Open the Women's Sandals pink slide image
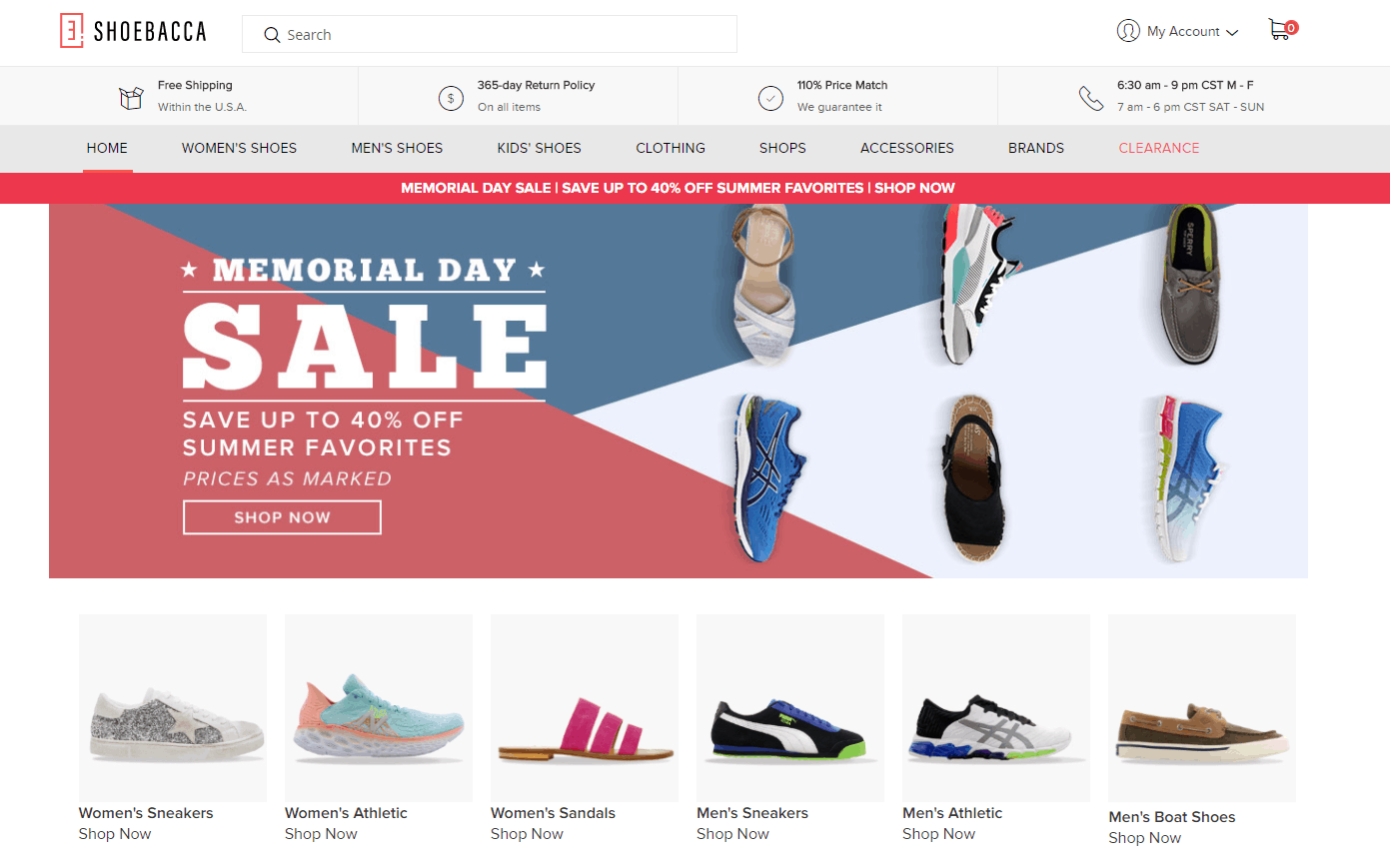This screenshot has width=1390, height=868. click(585, 708)
